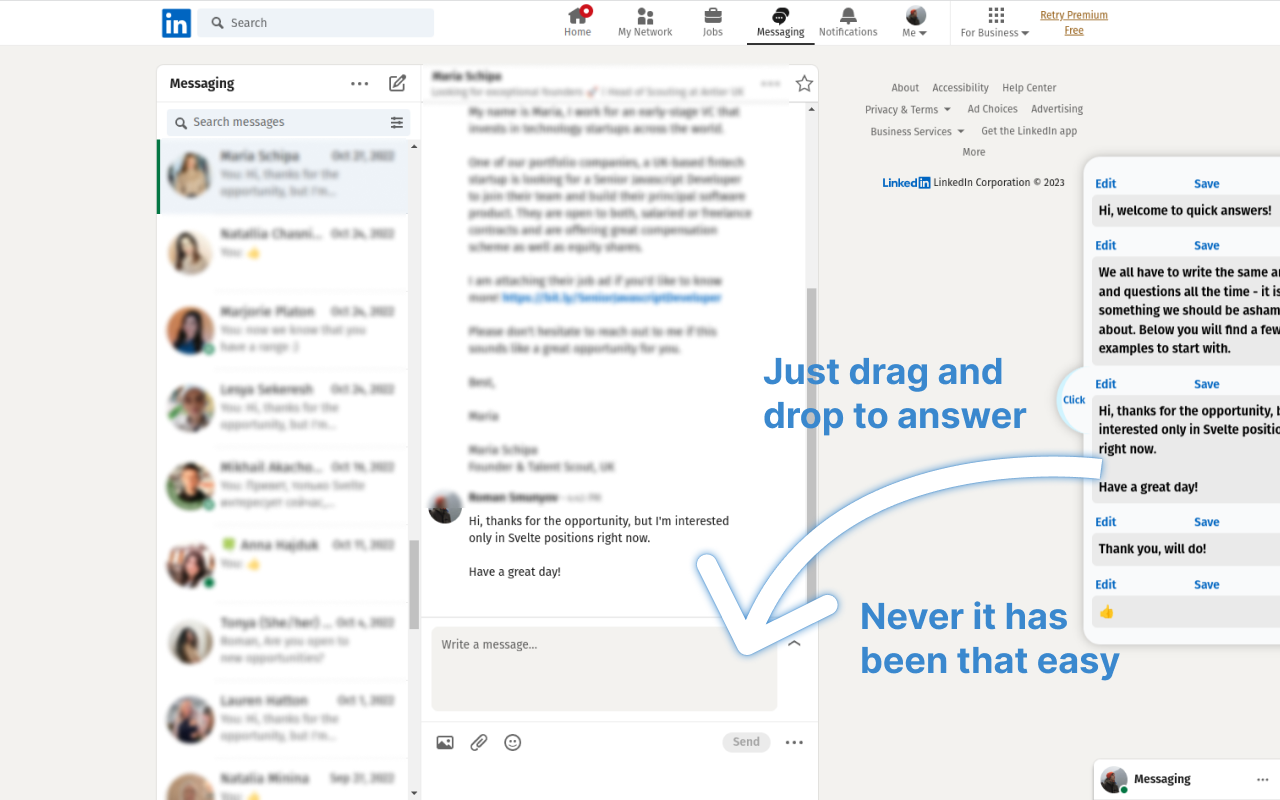Open more message options next to Send
The height and width of the screenshot is (800, 1280).
[794, 742]
